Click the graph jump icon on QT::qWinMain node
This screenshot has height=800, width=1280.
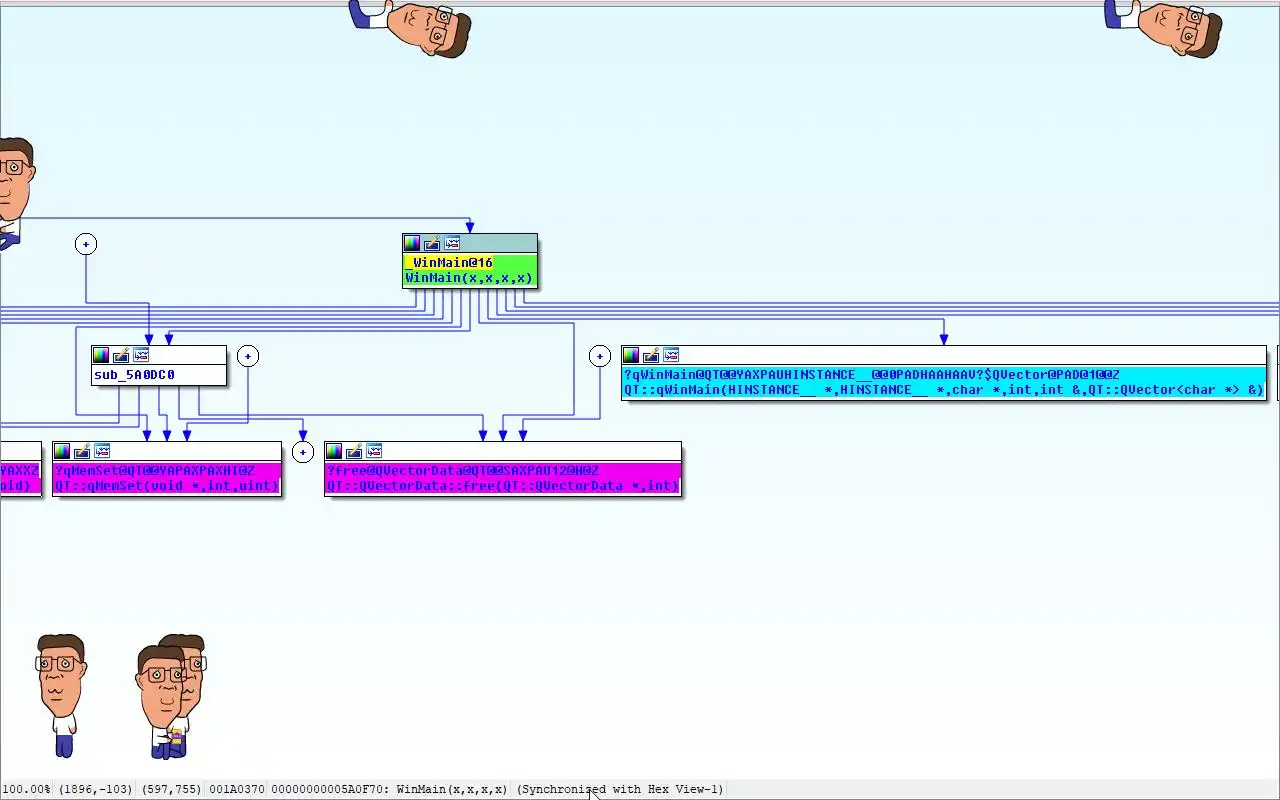(x=671, y=355)
